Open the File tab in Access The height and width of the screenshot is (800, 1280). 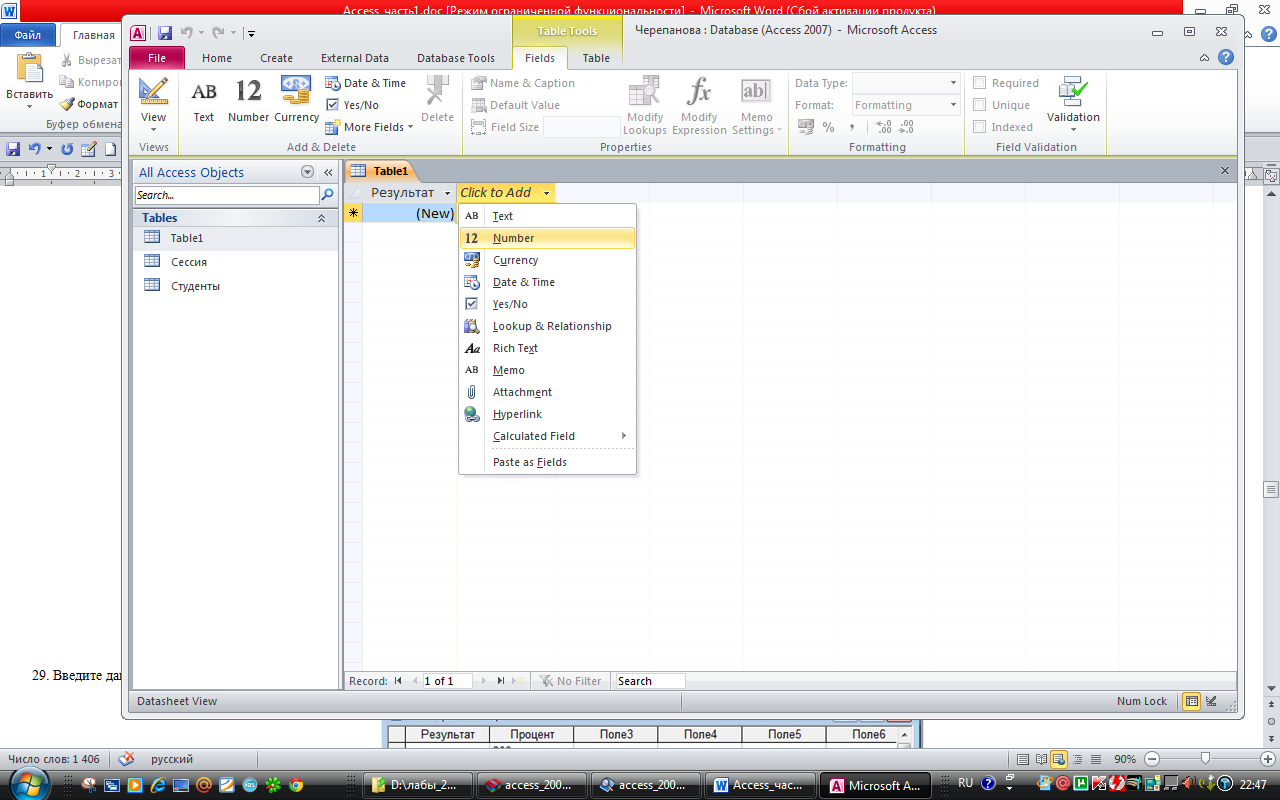157,58
